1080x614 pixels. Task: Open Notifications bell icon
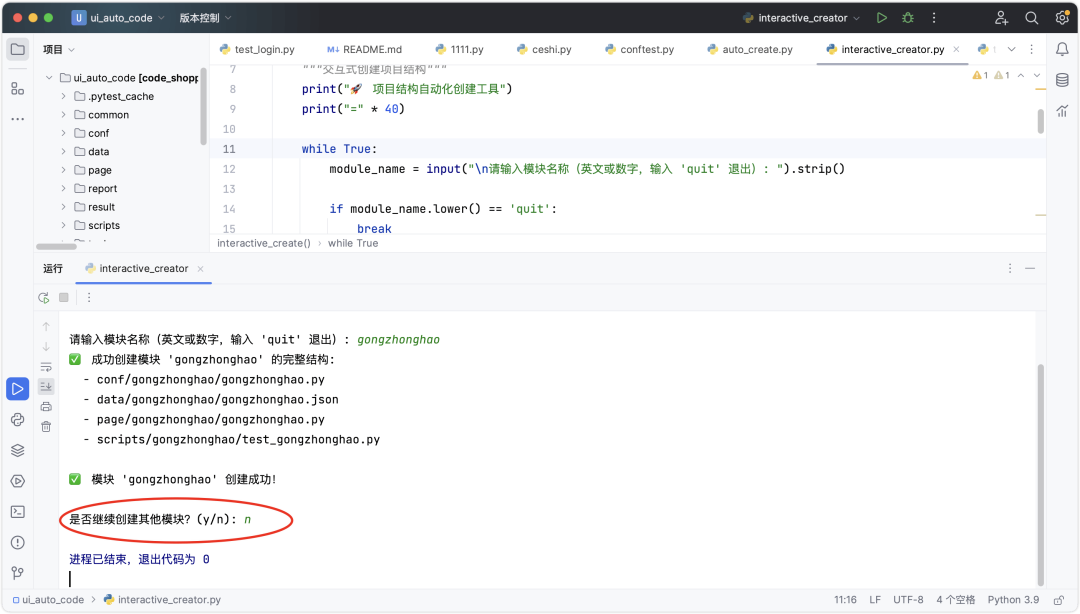click(1062, 49)
